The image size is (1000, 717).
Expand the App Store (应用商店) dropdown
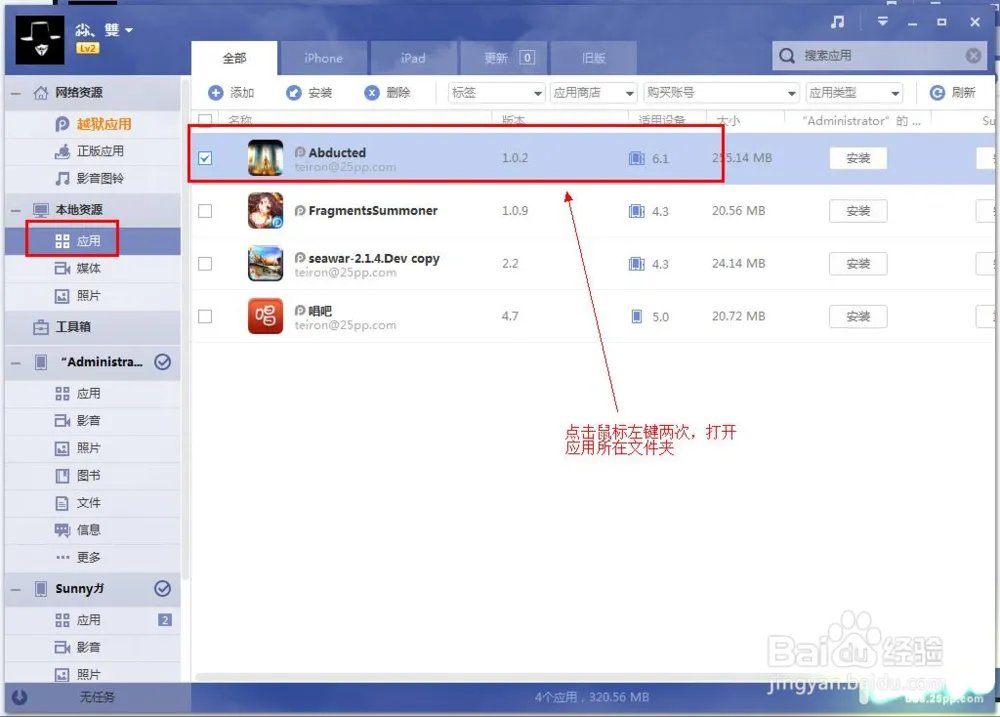tap(594, 93)
